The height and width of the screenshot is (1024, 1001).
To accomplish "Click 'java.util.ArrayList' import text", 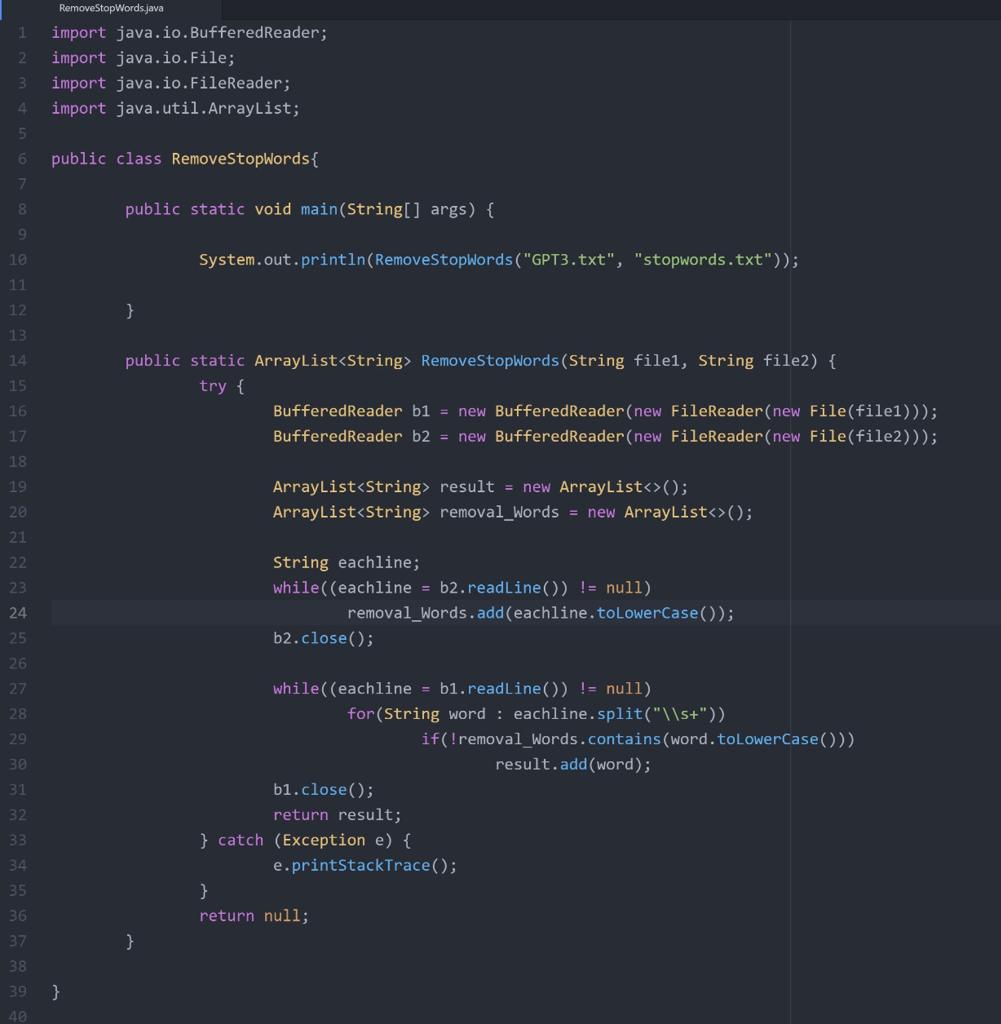I will click(204, 108).
